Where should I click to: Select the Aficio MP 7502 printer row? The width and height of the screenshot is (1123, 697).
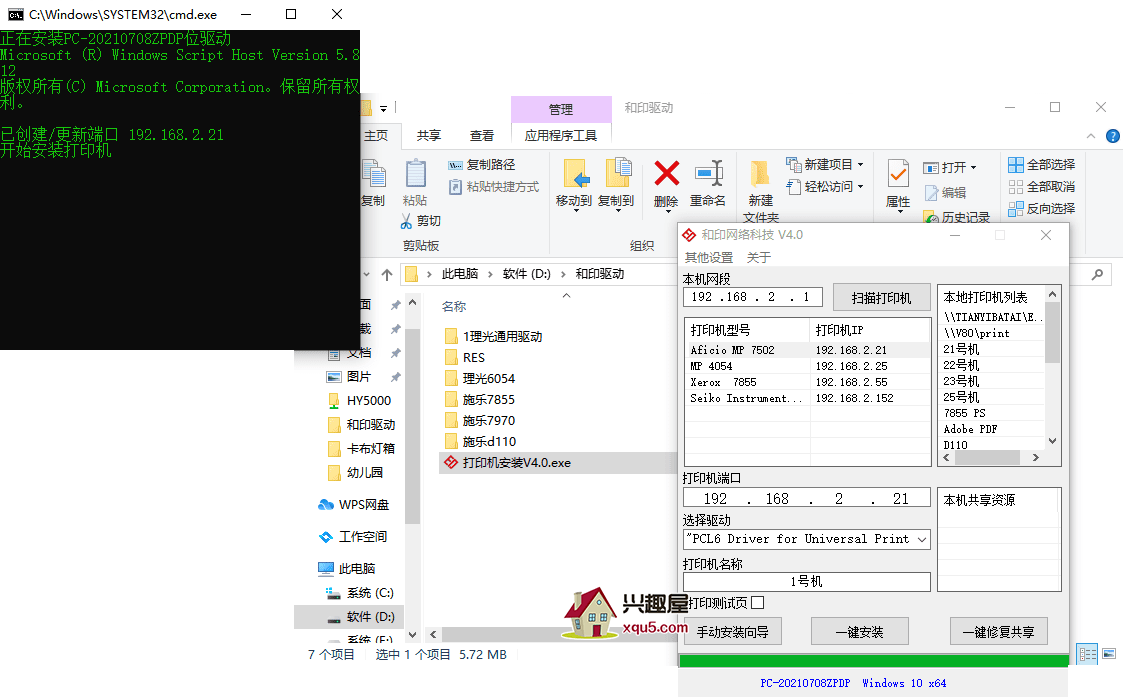click(807, 350)
